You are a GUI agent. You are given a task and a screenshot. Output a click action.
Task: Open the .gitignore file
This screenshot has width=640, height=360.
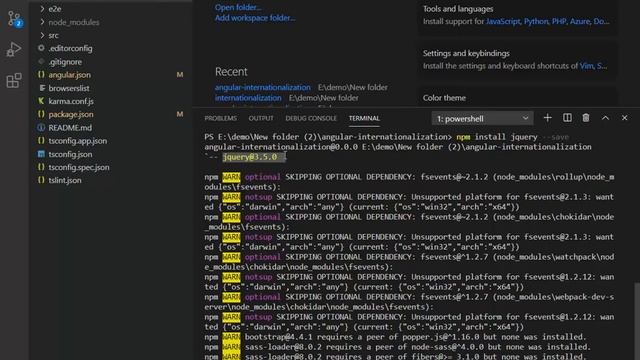click(x=65, y=62)
